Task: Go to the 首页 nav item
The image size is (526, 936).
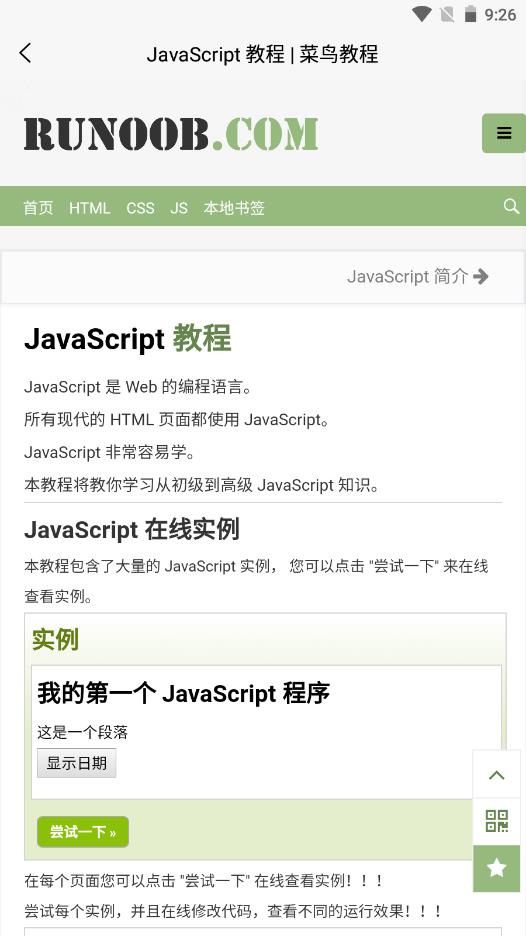Action: 38,208
